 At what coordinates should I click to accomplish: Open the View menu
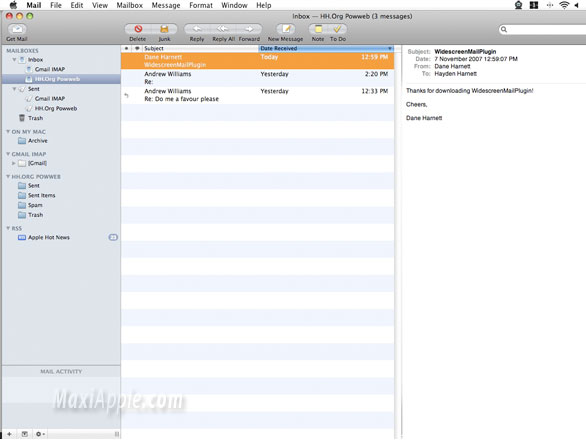[x=100, y=5]
